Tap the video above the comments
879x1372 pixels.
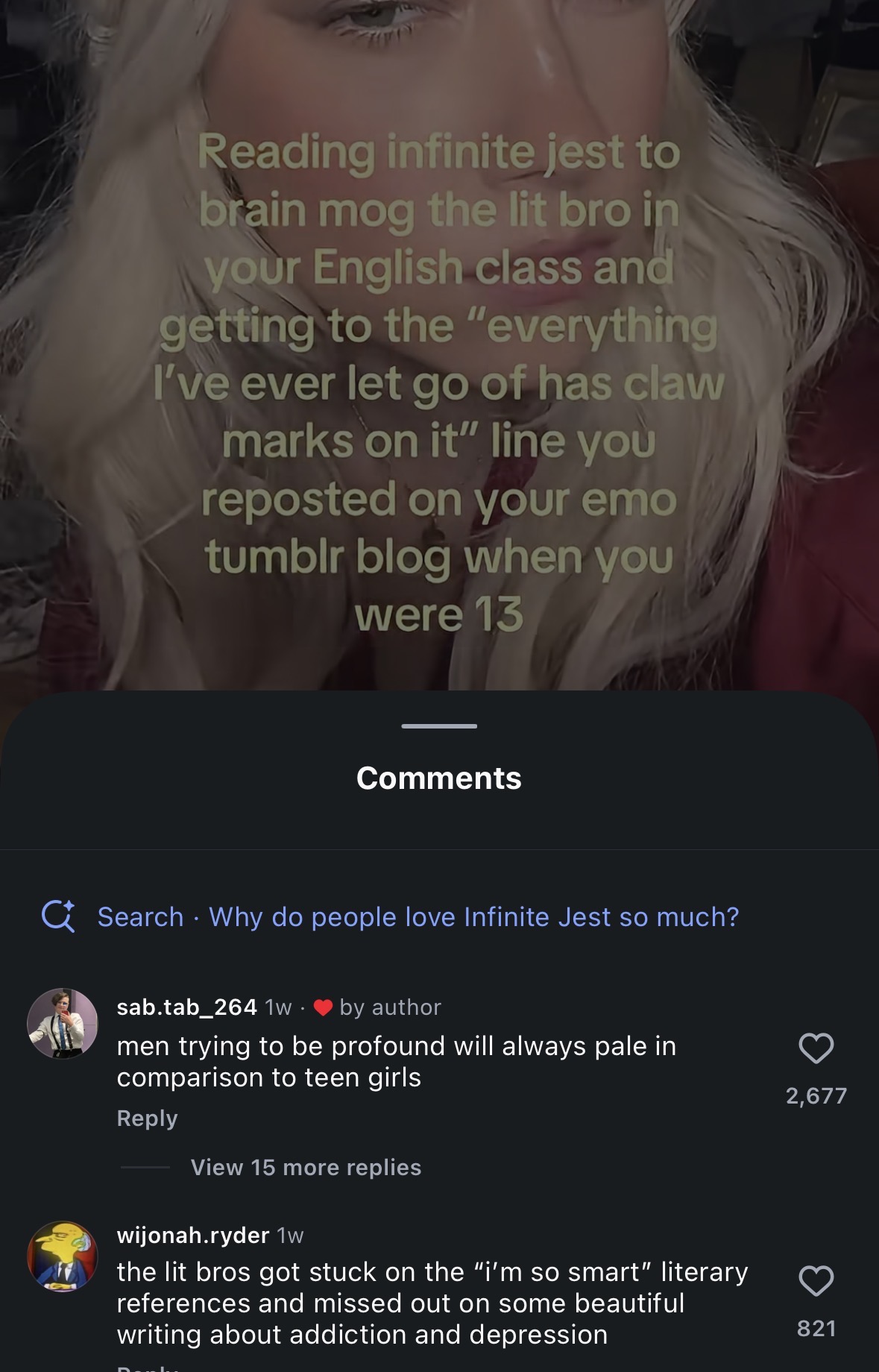coord(439,343)
